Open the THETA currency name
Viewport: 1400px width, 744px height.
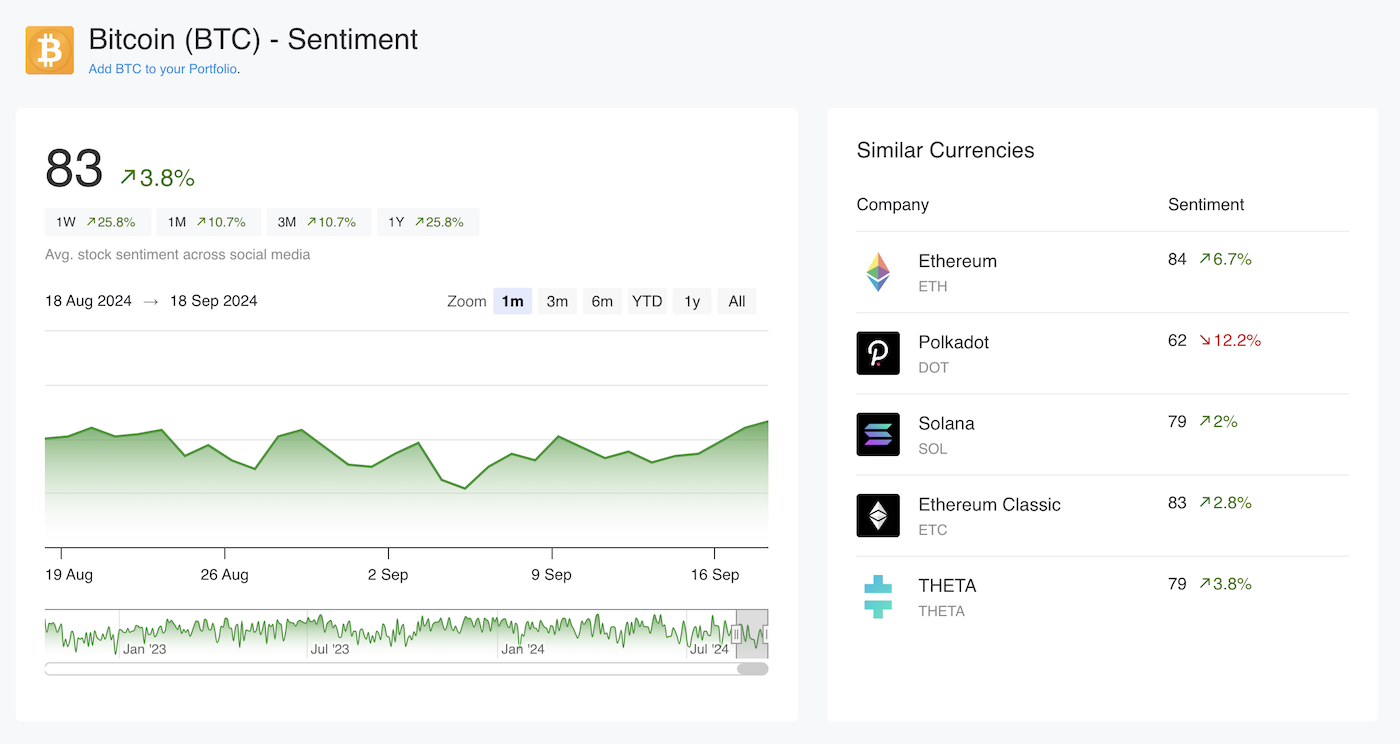point(948,585)
